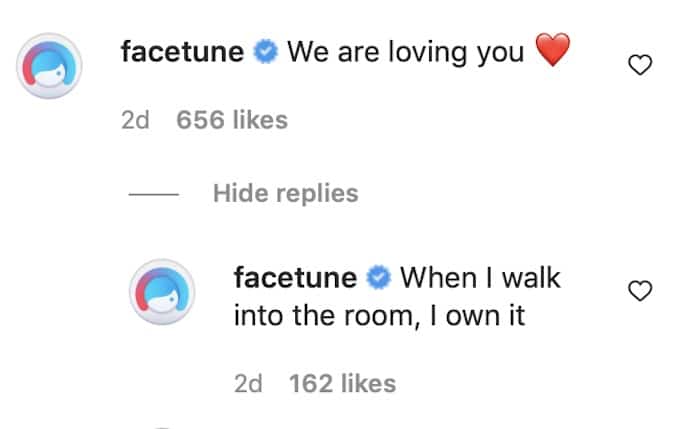View the 656 likes list
The width and height of the screenshot is (680, 429).
point(232,121)
